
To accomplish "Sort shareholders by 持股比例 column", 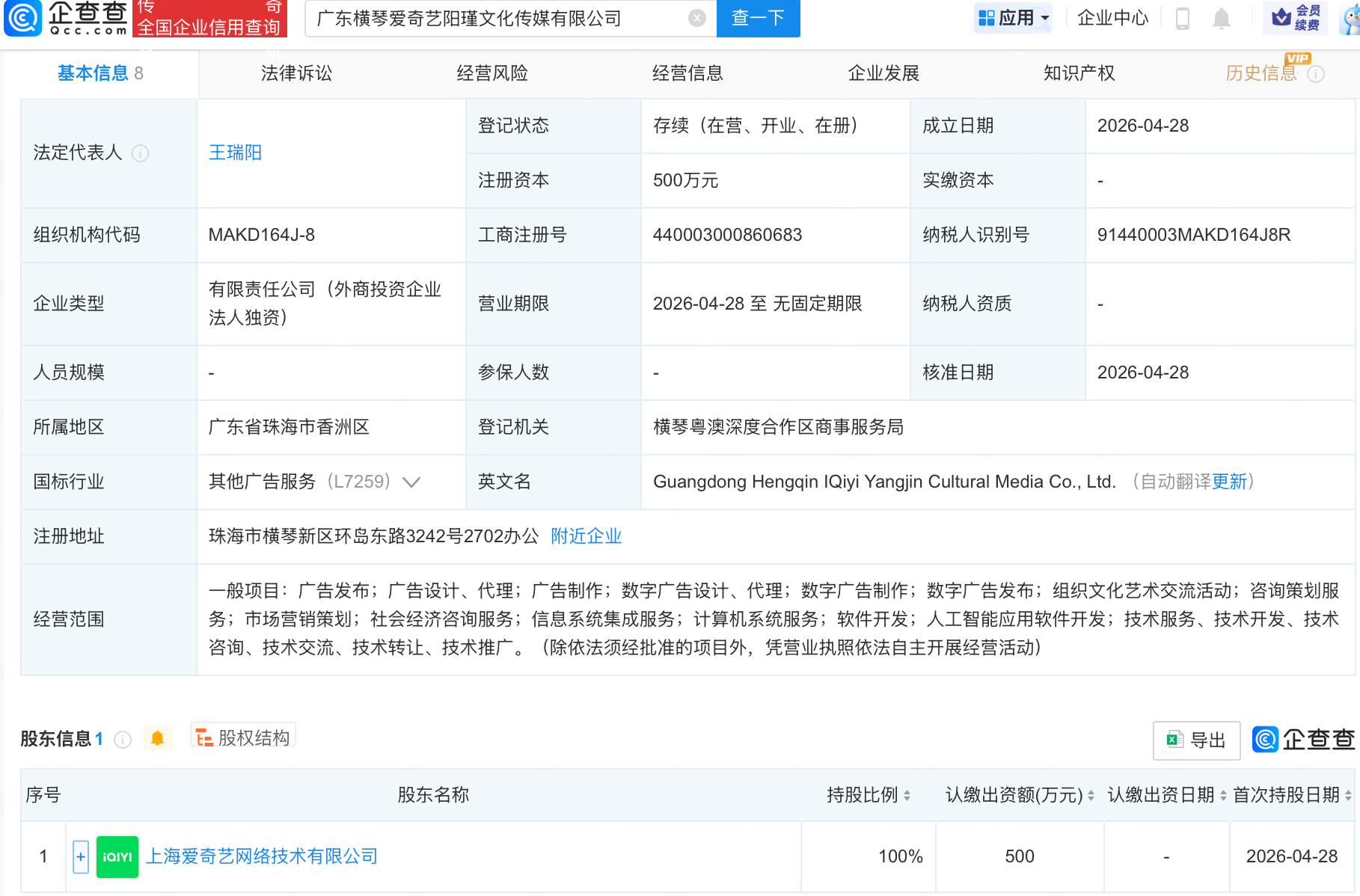I will tap(907, 796).
